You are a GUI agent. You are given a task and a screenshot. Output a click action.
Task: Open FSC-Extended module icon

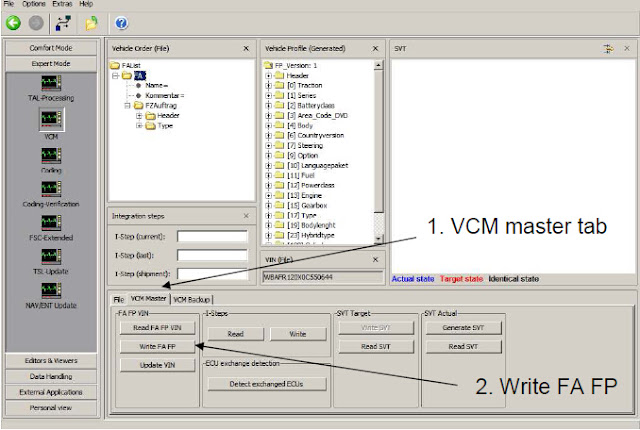(51, 223)
